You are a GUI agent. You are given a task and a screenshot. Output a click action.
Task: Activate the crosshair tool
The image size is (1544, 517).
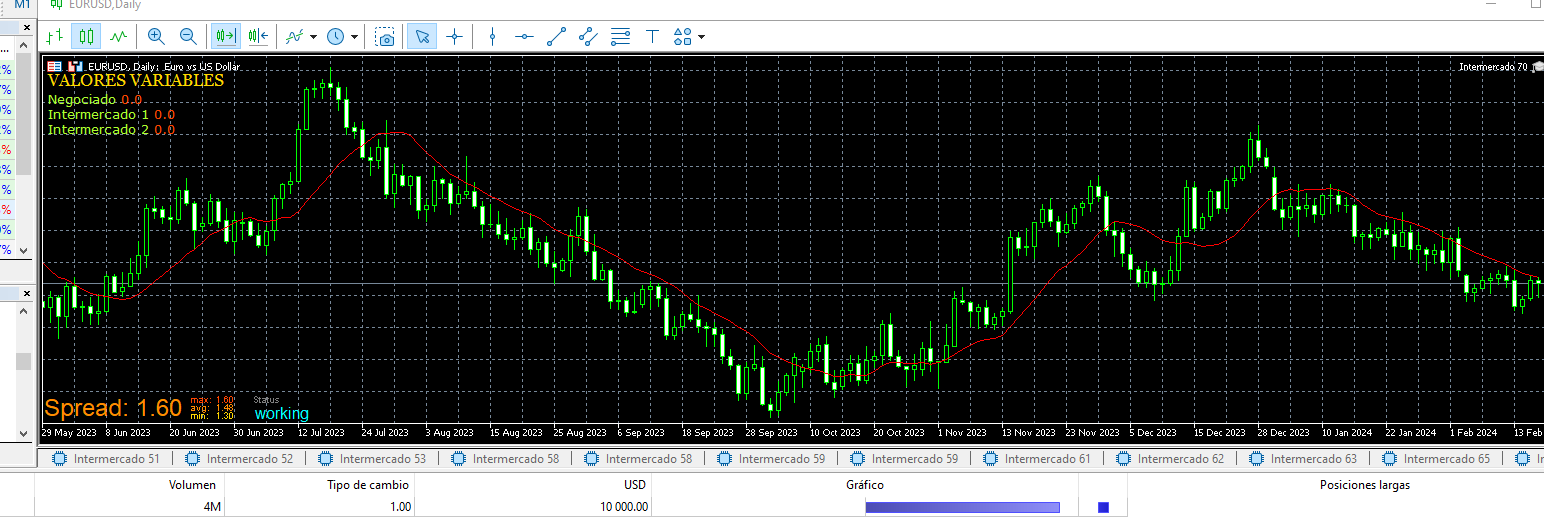coord(455,37)
